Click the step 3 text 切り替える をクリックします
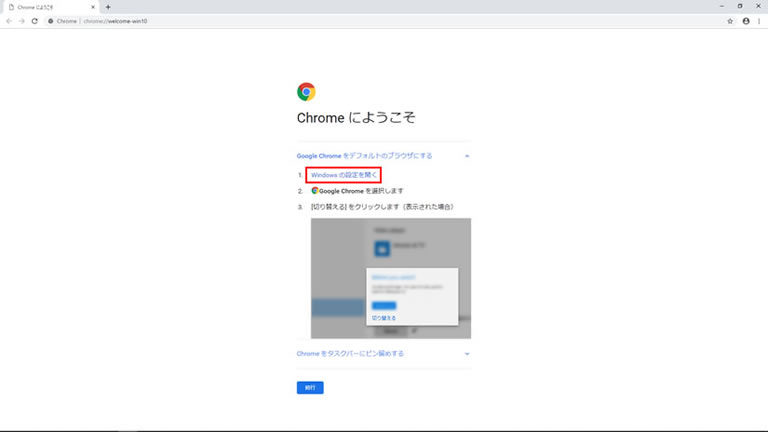Screen dimensions: 768x432 click(x=383, y=207)
